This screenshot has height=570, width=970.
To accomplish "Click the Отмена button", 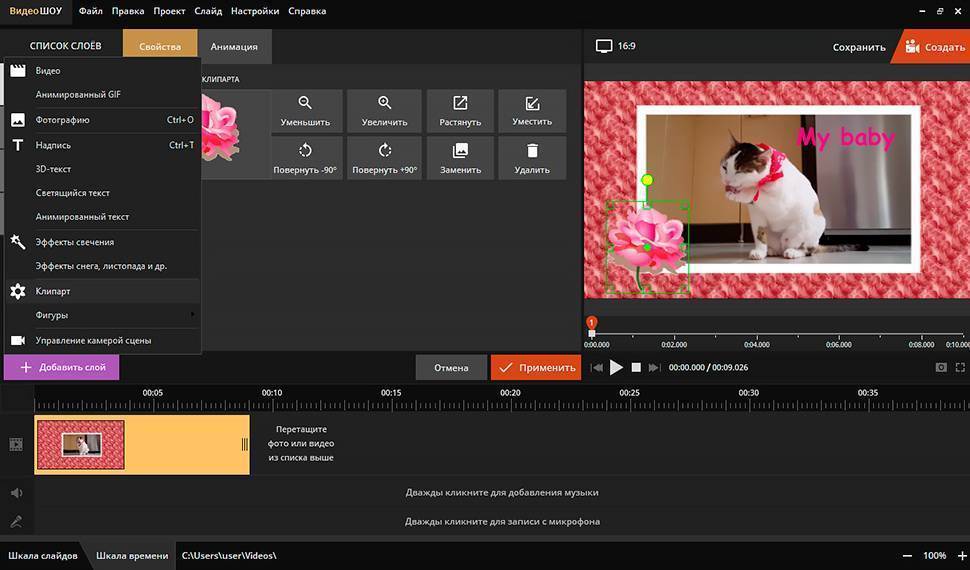I will [x=451, y=367].
